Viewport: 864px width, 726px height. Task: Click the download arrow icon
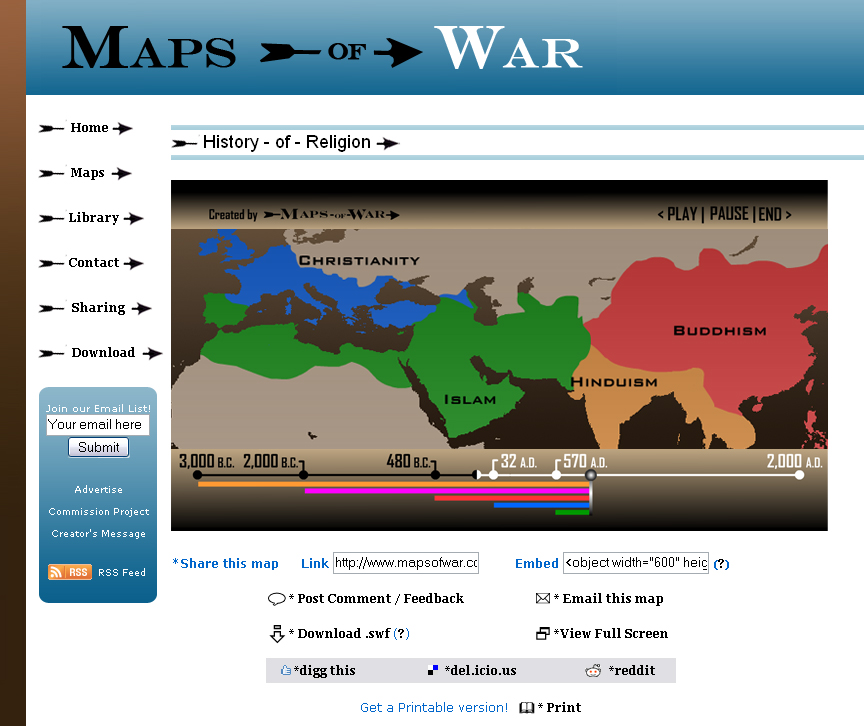tap(277, 634)
